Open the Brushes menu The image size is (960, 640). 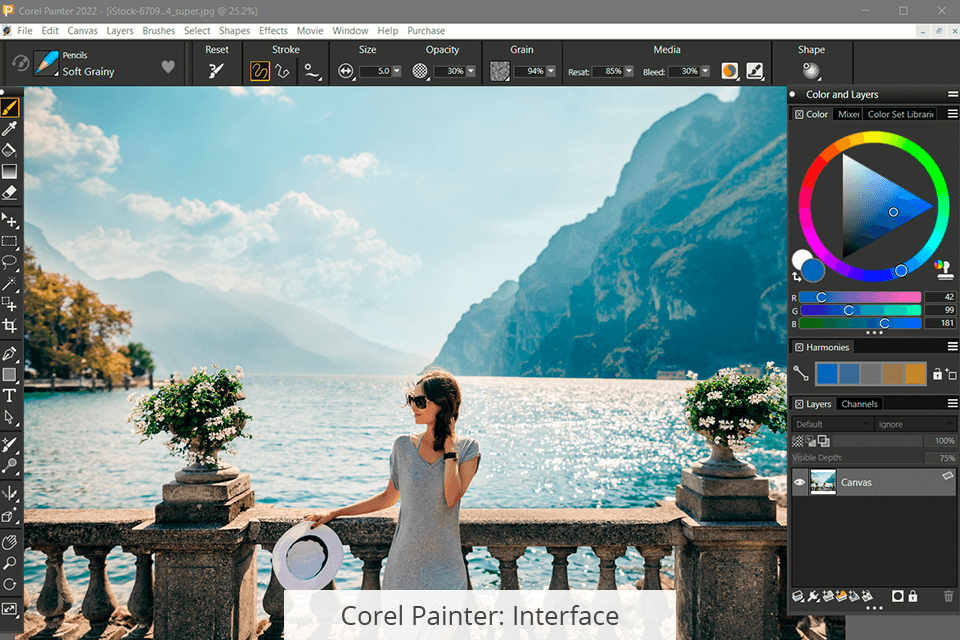pos(159,31)
